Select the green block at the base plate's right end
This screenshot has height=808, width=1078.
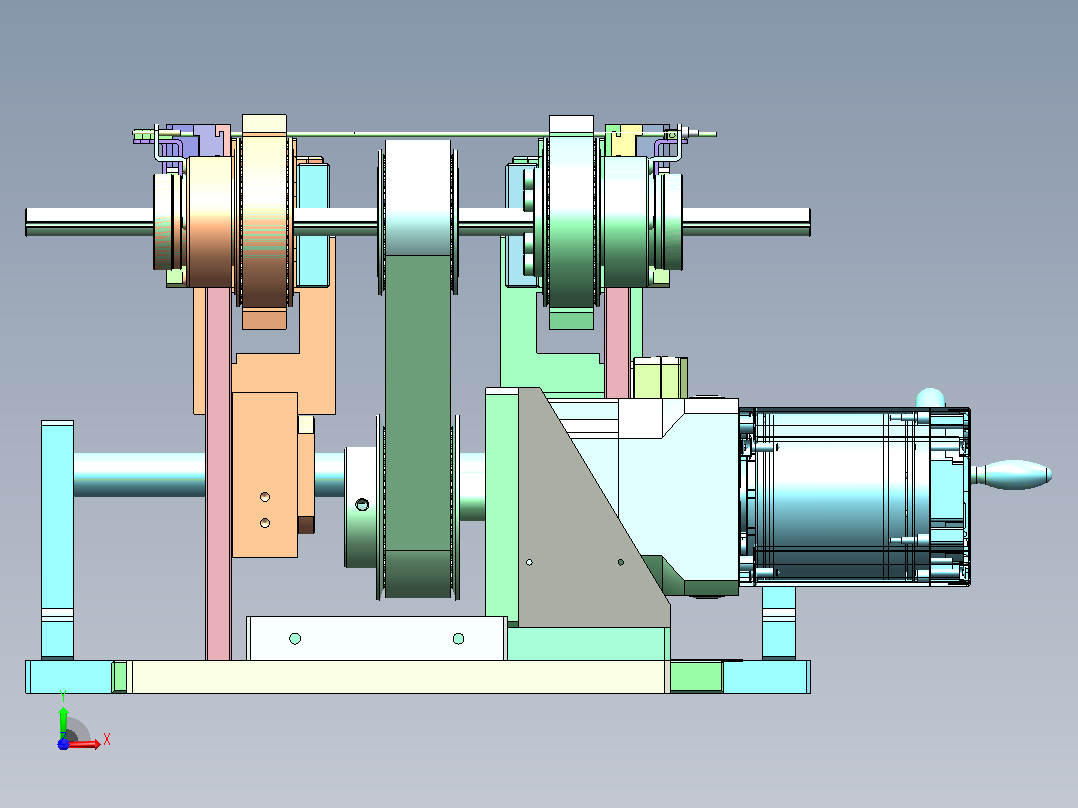pyautogui.click(x=696, y=677)
